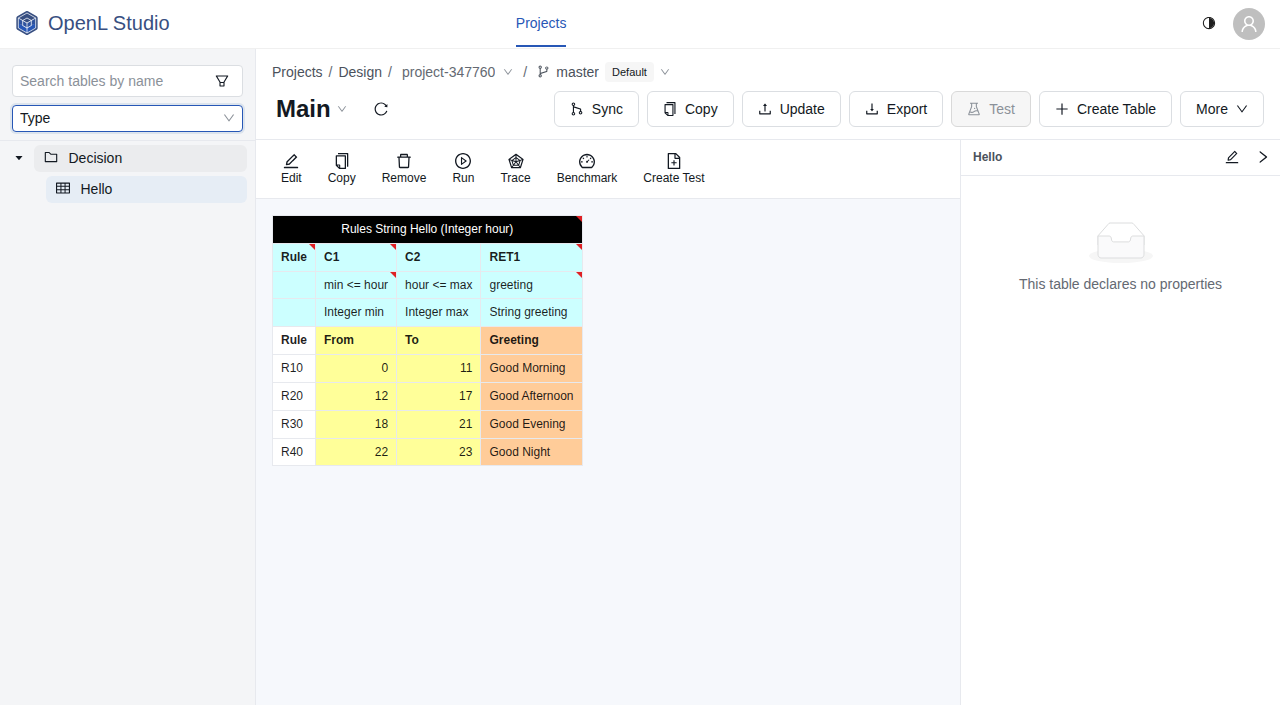Click the Export button
Image resolution: width=1280 pixels, height=720 pixels.
[x=896, y=109]
